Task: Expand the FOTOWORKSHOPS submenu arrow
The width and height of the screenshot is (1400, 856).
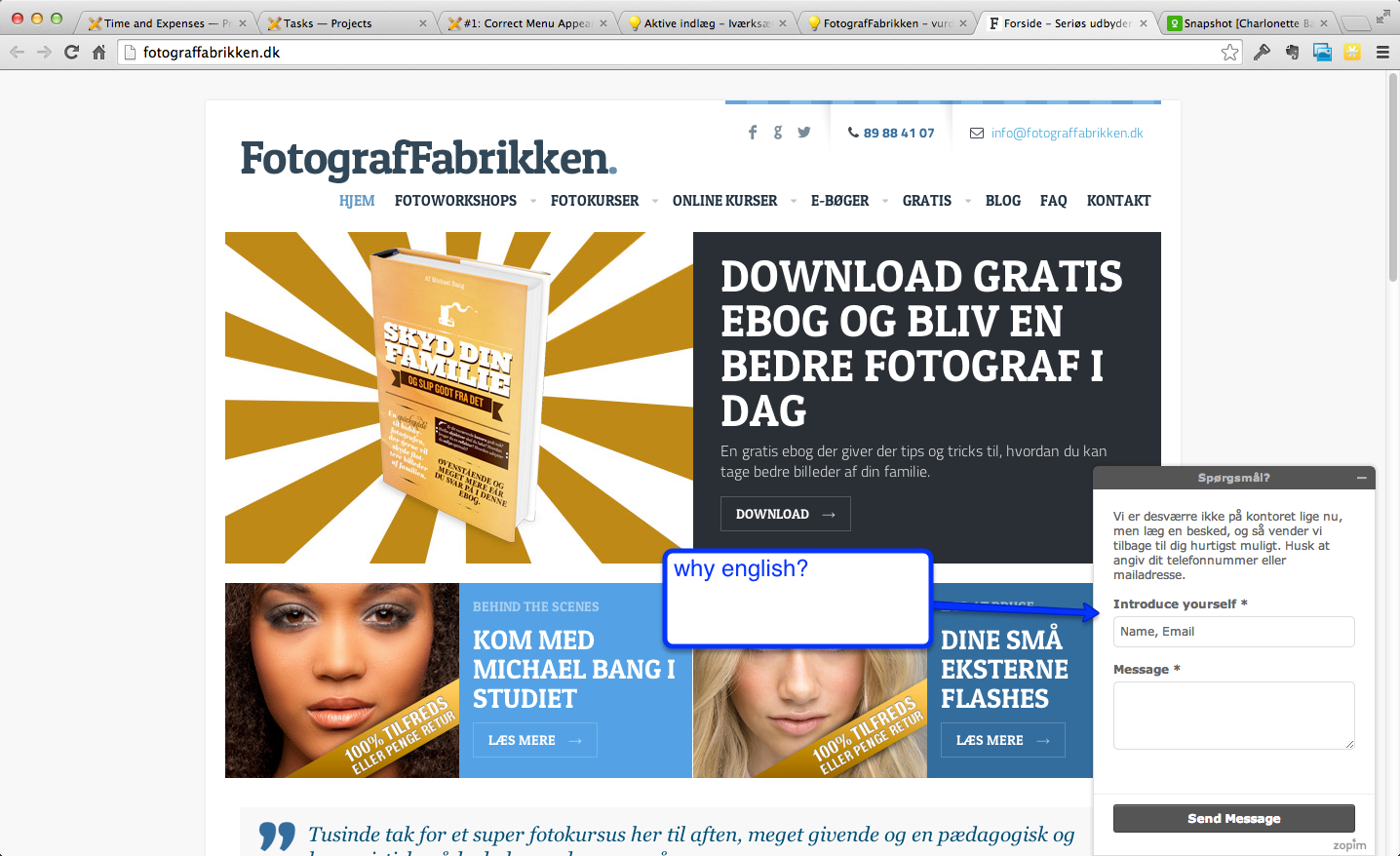Action: (x=533, y=201)
